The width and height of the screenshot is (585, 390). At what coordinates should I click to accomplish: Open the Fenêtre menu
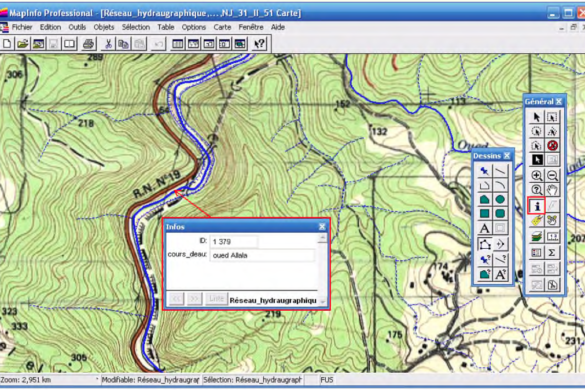(x=251, y=27)
